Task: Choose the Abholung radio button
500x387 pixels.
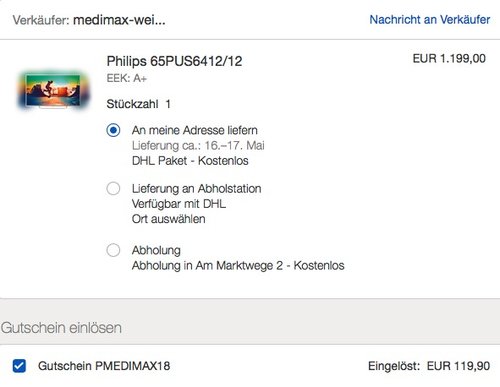Action: coord(113,250)
